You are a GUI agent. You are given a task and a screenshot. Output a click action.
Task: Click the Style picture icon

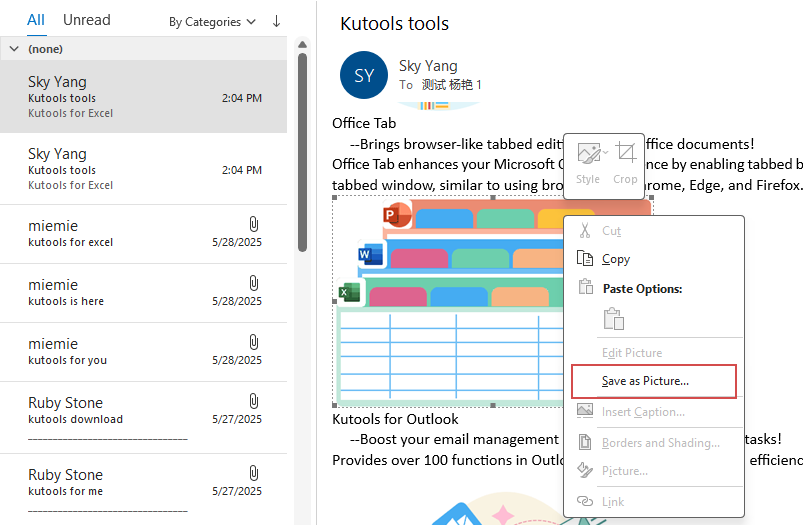[x=588, y=154]
